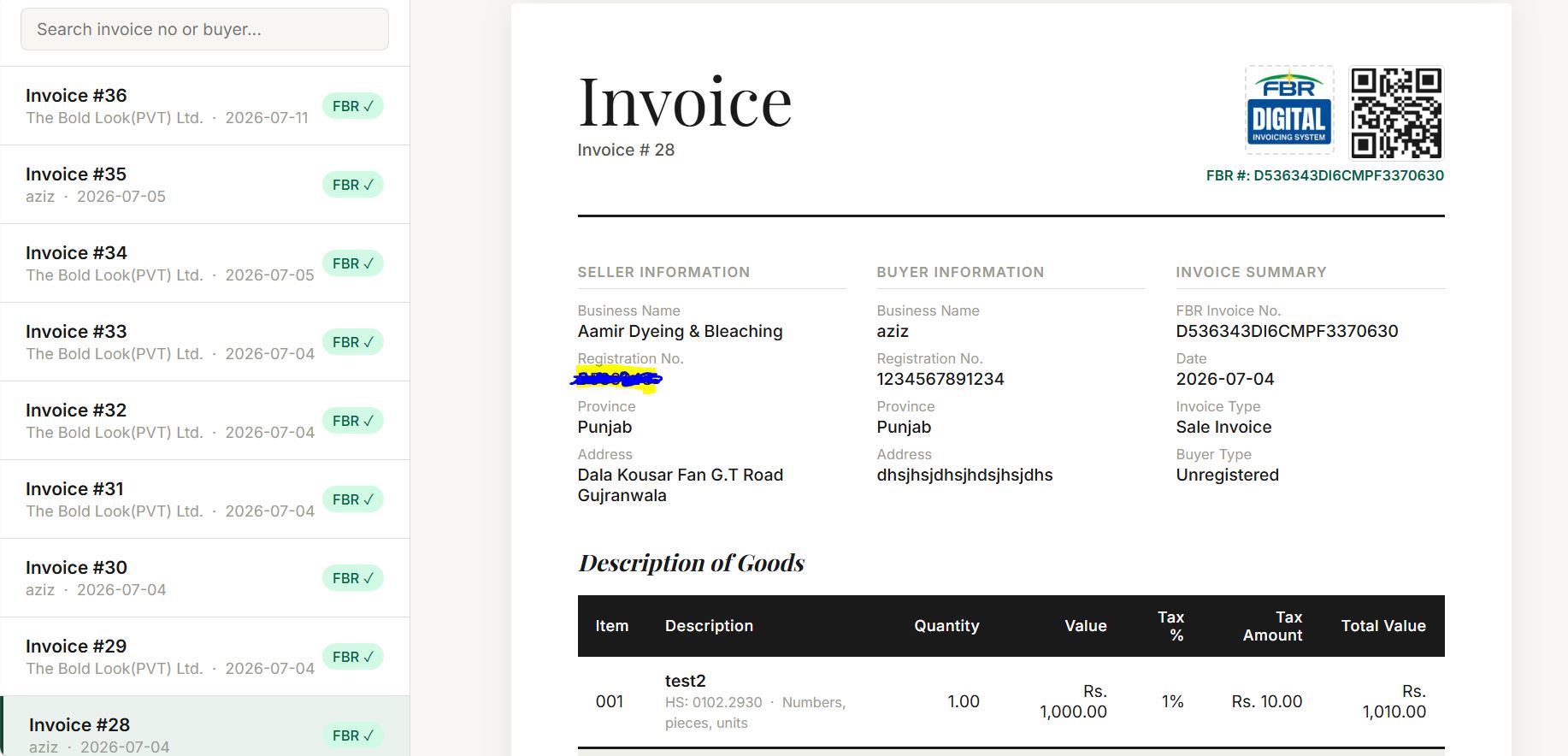Click the Description column header
Viewport: 1568px width, 756px height.
(709, 626)
